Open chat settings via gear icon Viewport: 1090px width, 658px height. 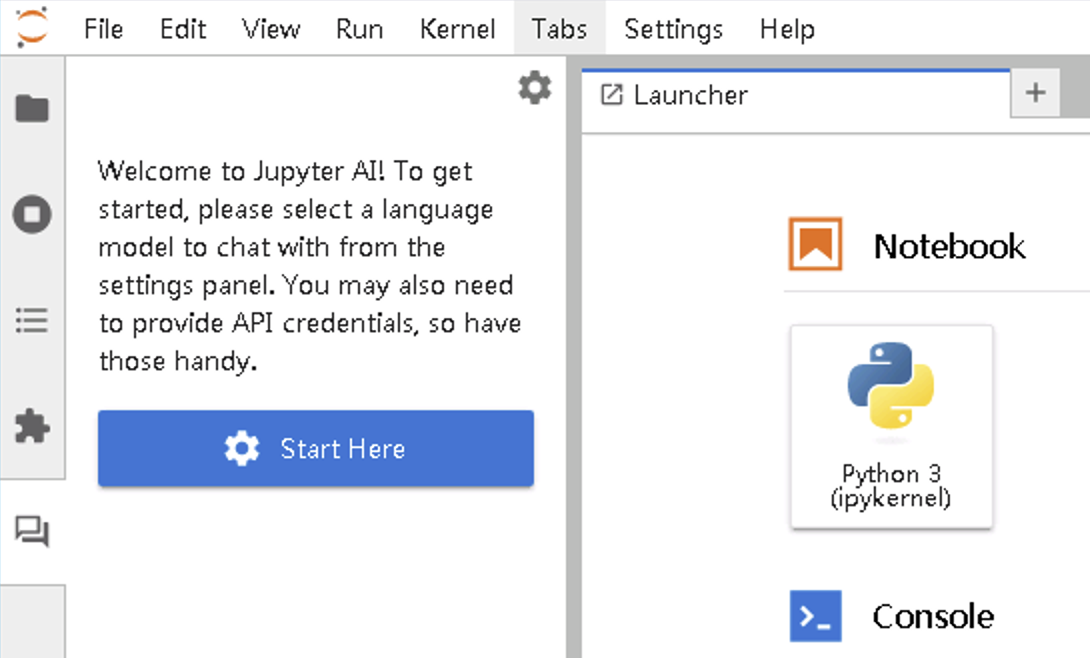[x=534, y=88]
